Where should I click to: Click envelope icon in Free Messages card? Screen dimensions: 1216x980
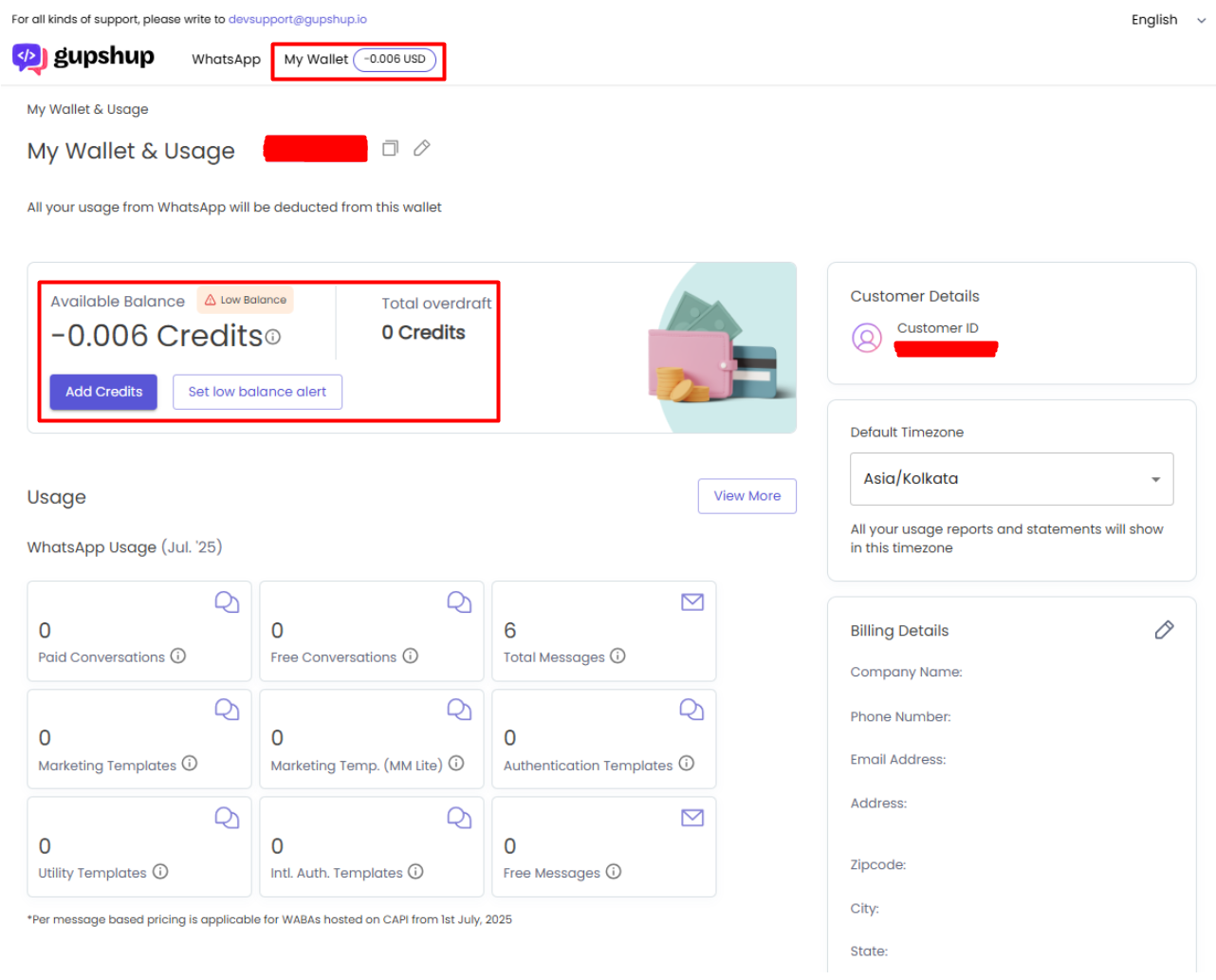point(692,818)
